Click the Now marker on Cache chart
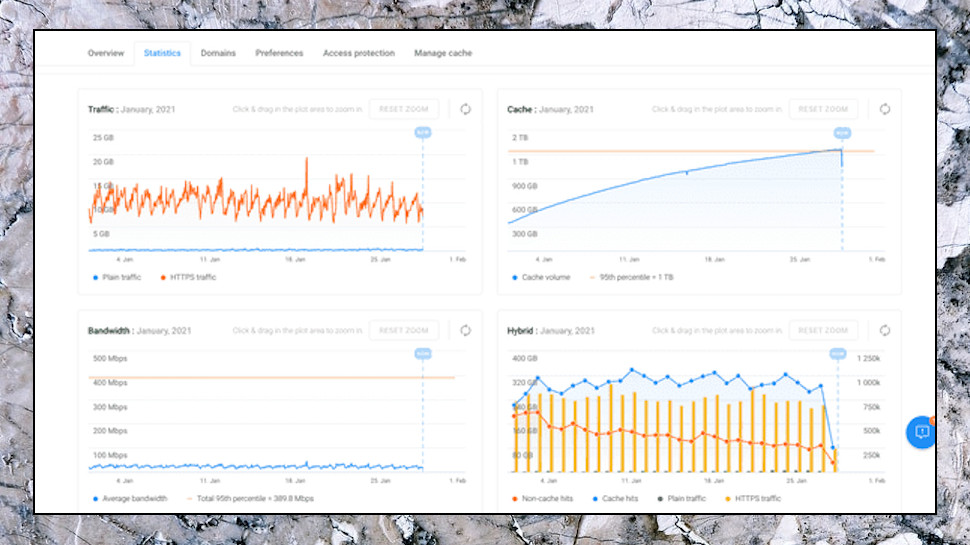This screenshot has height=545, width=970. [x=842, y=132]
